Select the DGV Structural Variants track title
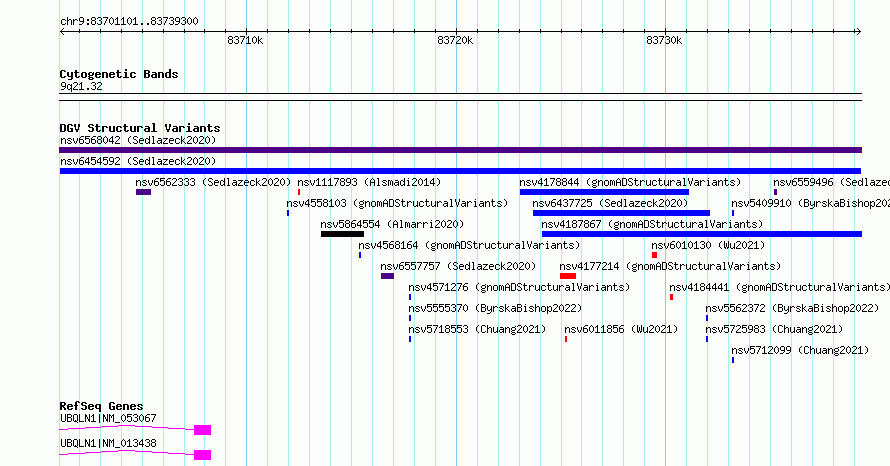Image resolution: width=890 pixels, height=466 pixels. [140, 128]
